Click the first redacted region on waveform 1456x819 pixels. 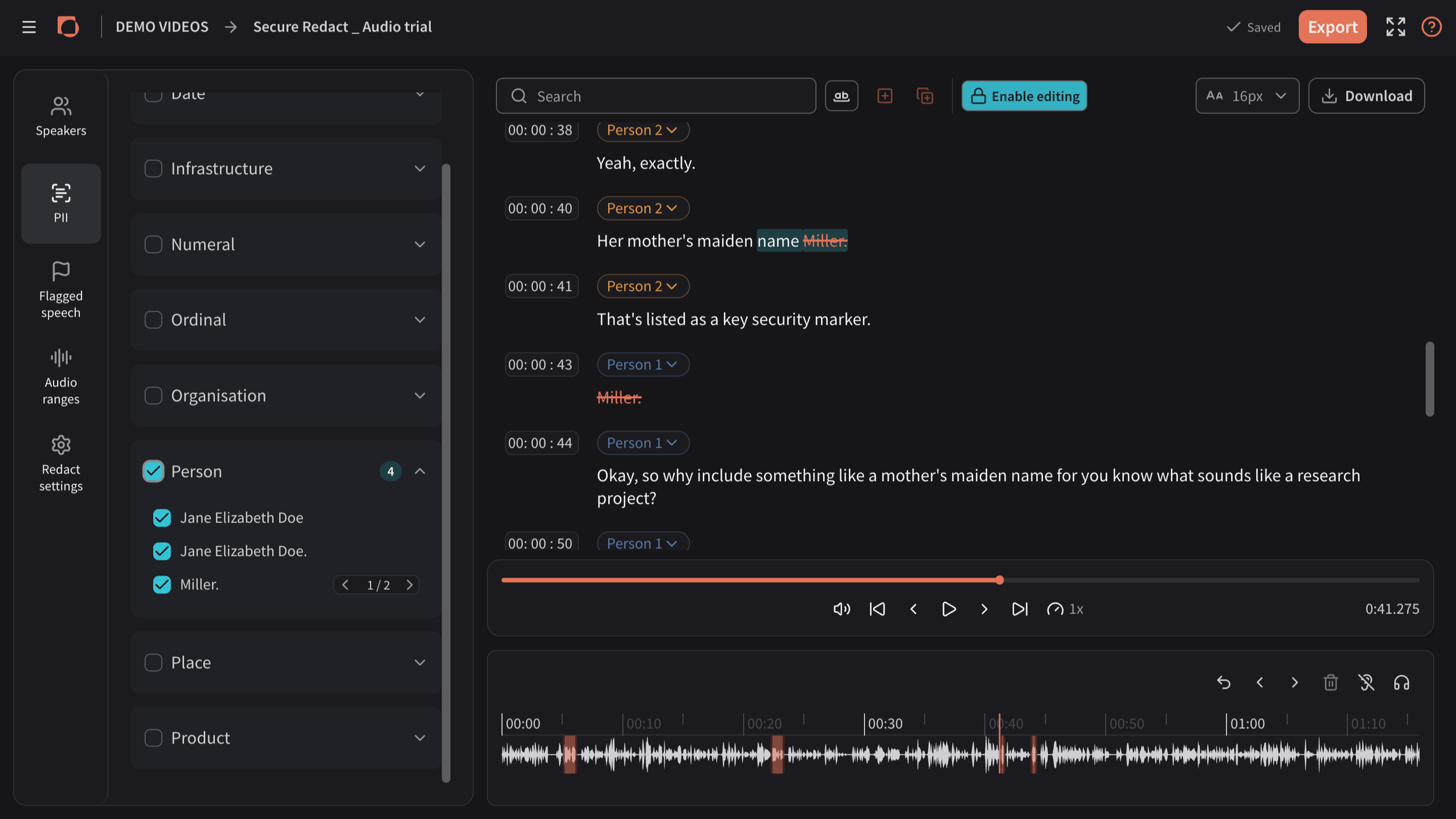tap(570, 755)
